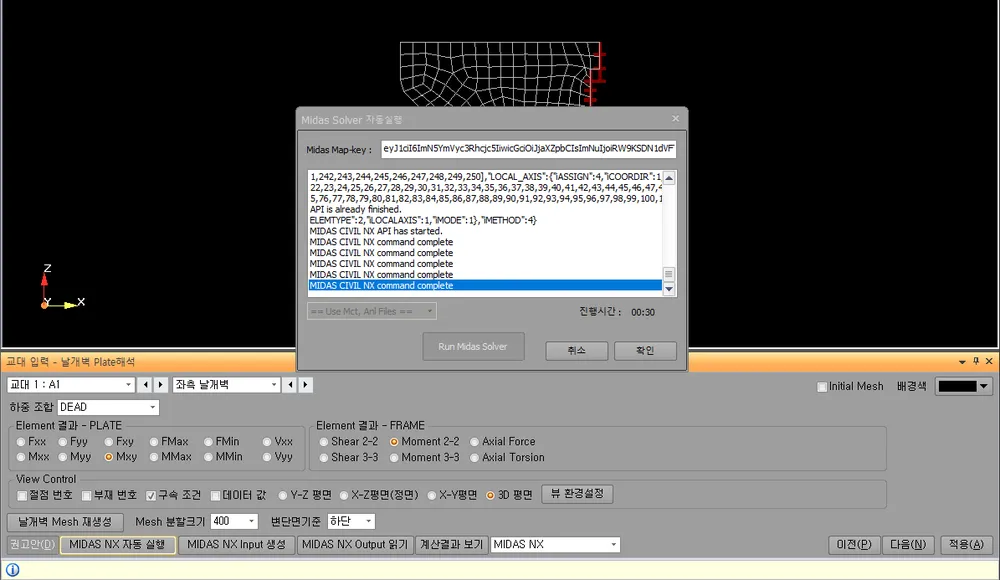
Task: Go to next abutment with right arrow
Action: 161,385
